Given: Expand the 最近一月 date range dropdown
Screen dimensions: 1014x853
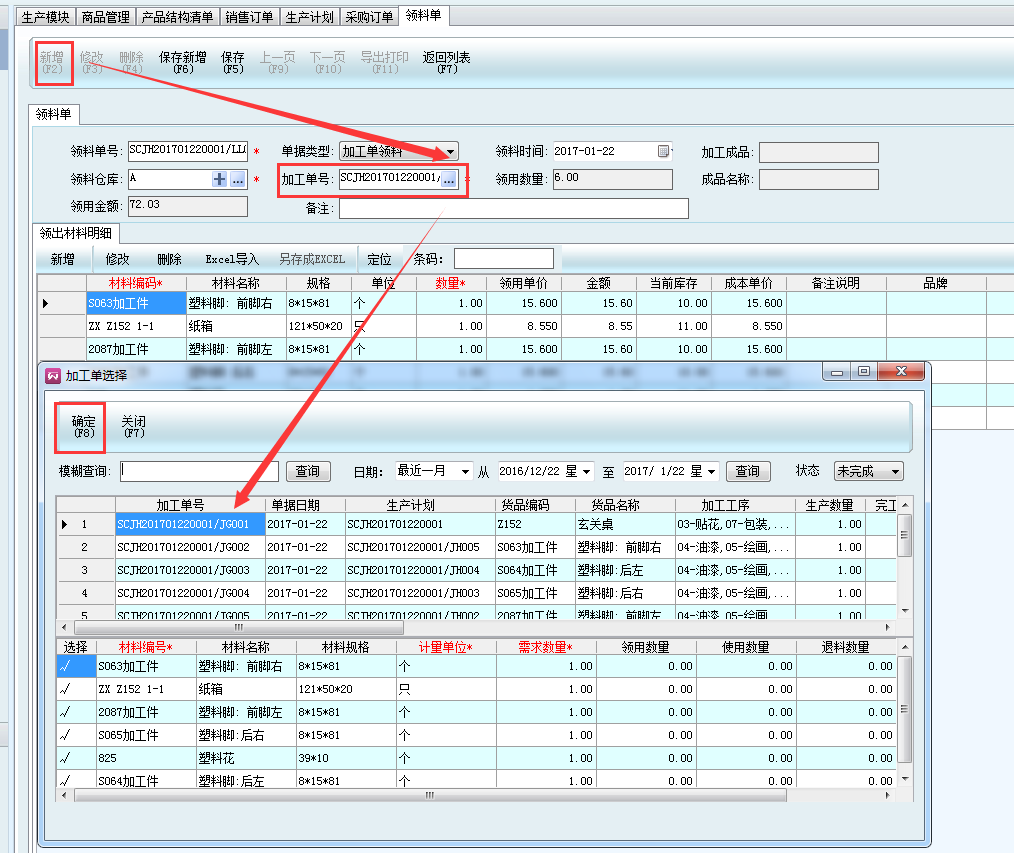Looking at the screenshot, I should (x=465, y=471).
